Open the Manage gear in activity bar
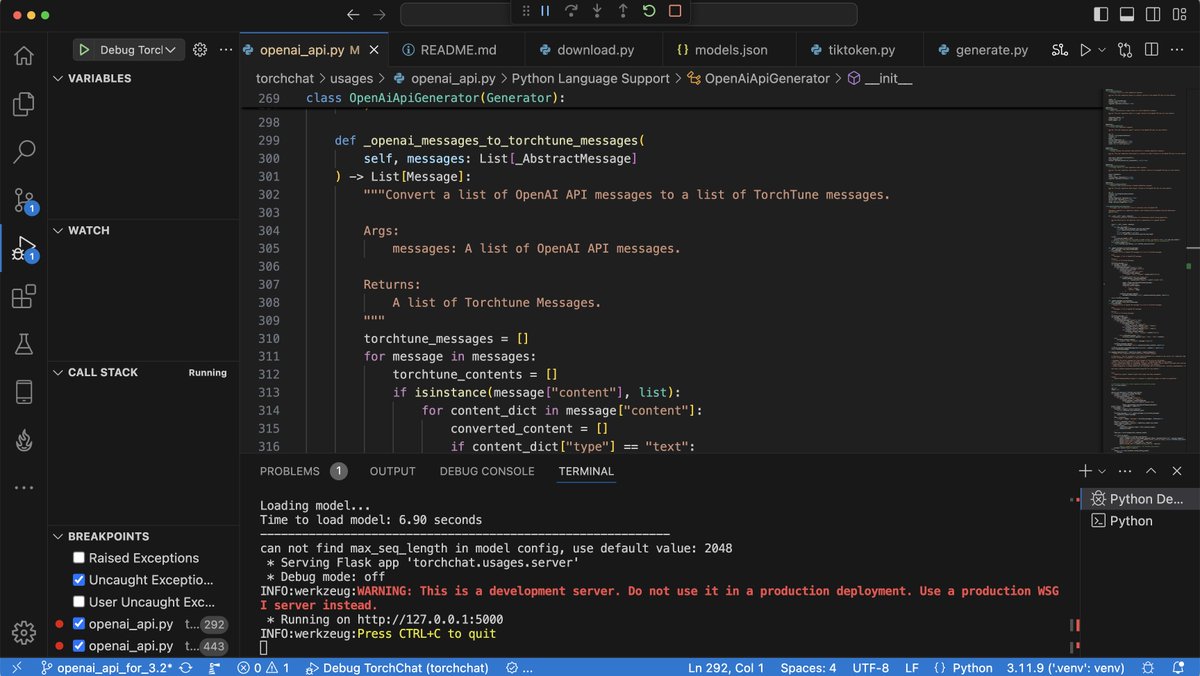 [x=24, y=632]
